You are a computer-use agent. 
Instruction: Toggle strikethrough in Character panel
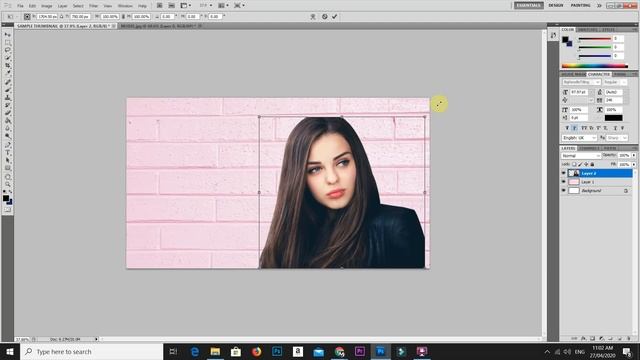pyautogui.click(x=622, y=128)
